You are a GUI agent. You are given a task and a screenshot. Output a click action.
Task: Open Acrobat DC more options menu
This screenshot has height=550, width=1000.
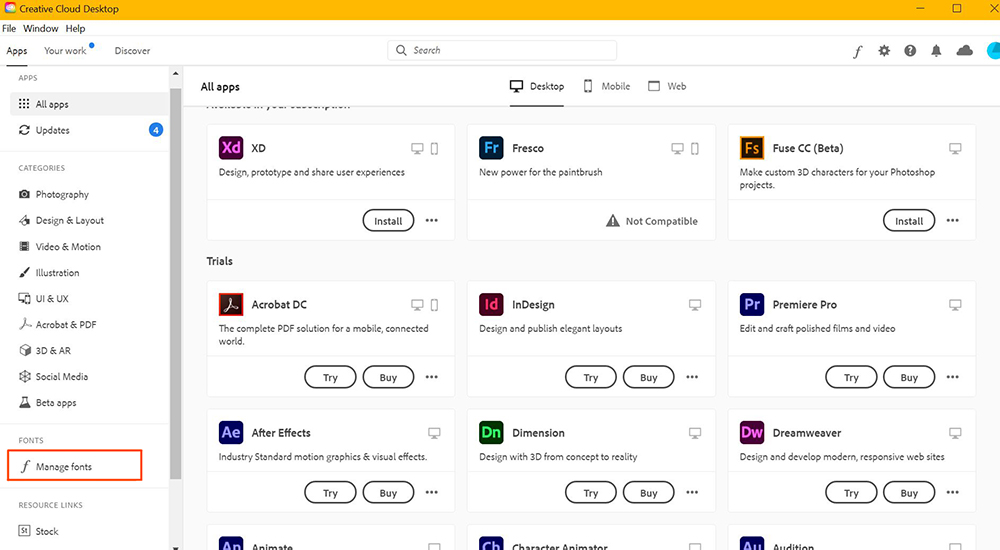coord(432,377)
